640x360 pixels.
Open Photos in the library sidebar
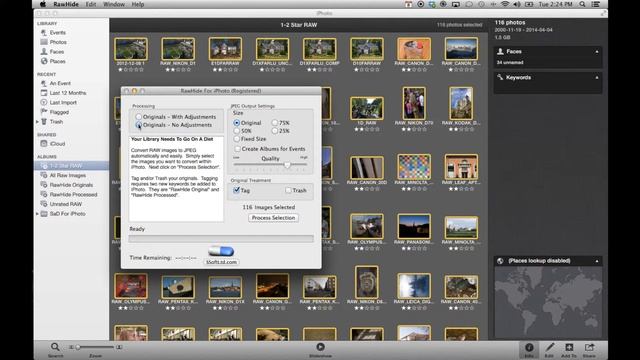tap(58, 42)
